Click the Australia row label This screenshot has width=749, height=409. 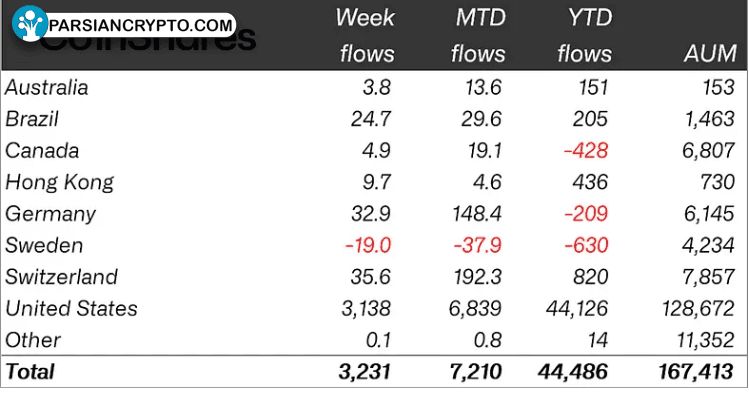coord(47,88)
